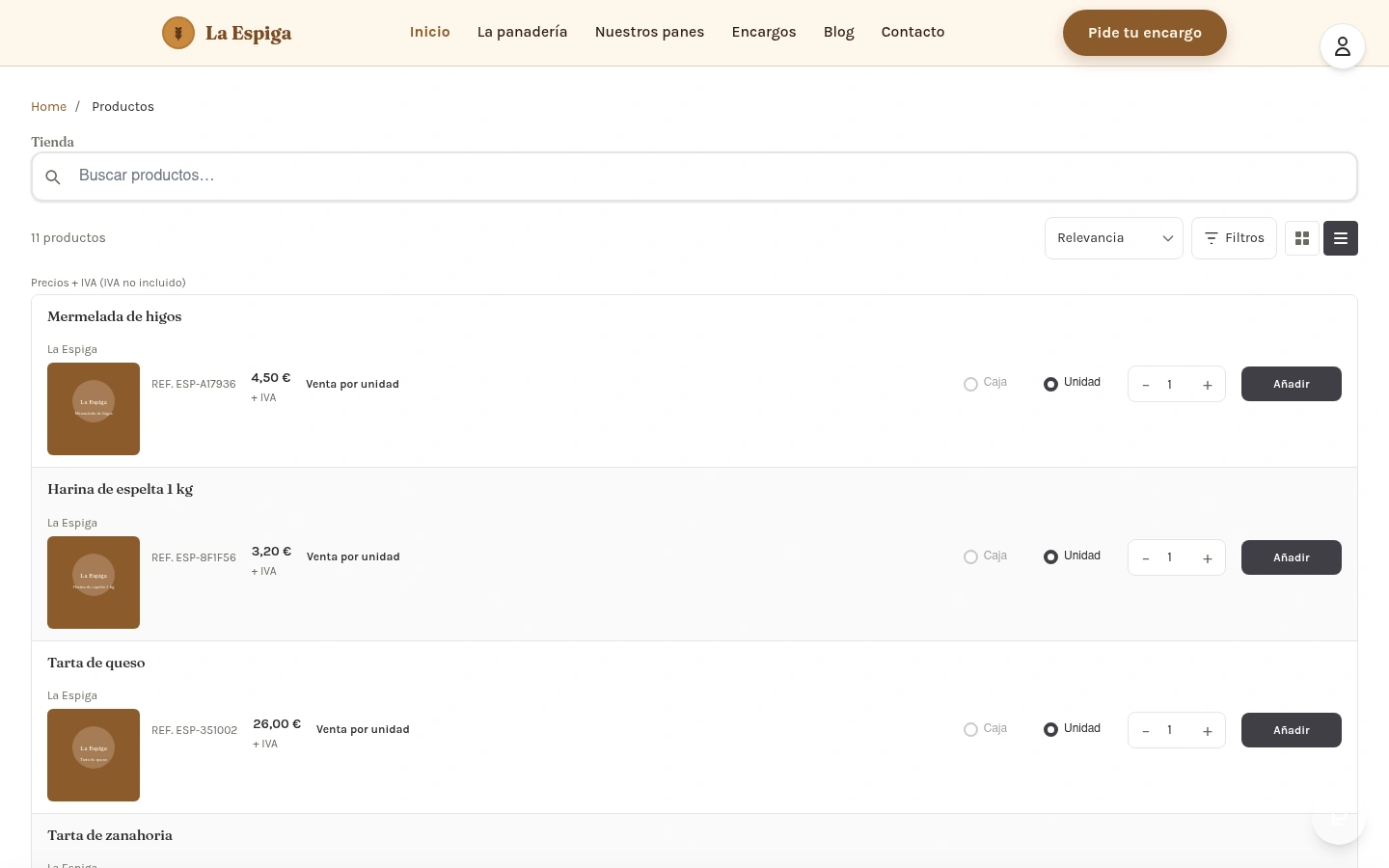Click the La Espiga wheat logo icon
The width and height of the screenshot is (1389, 868).
click(178, 33)
